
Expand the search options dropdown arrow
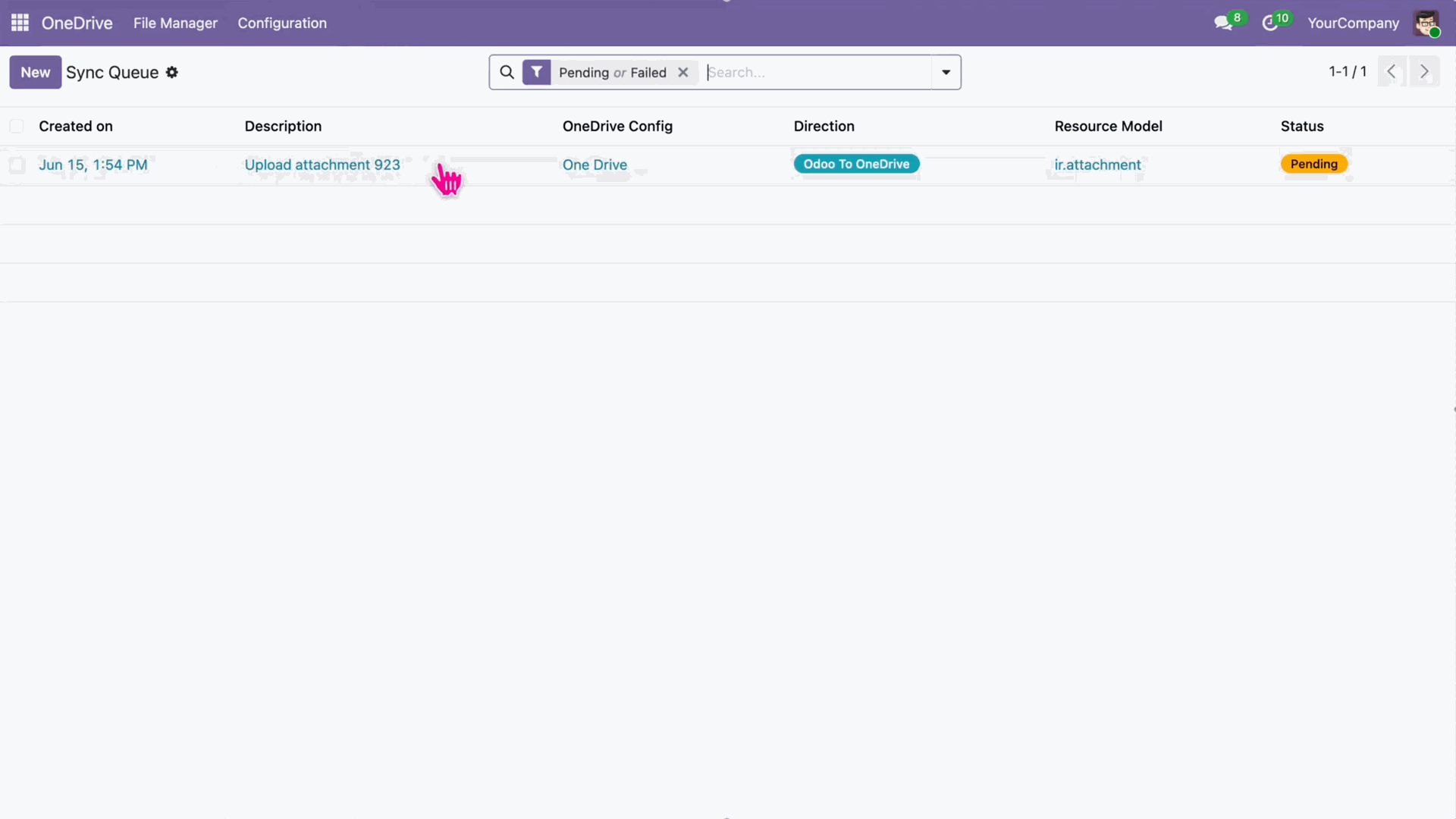pos(946,72)
